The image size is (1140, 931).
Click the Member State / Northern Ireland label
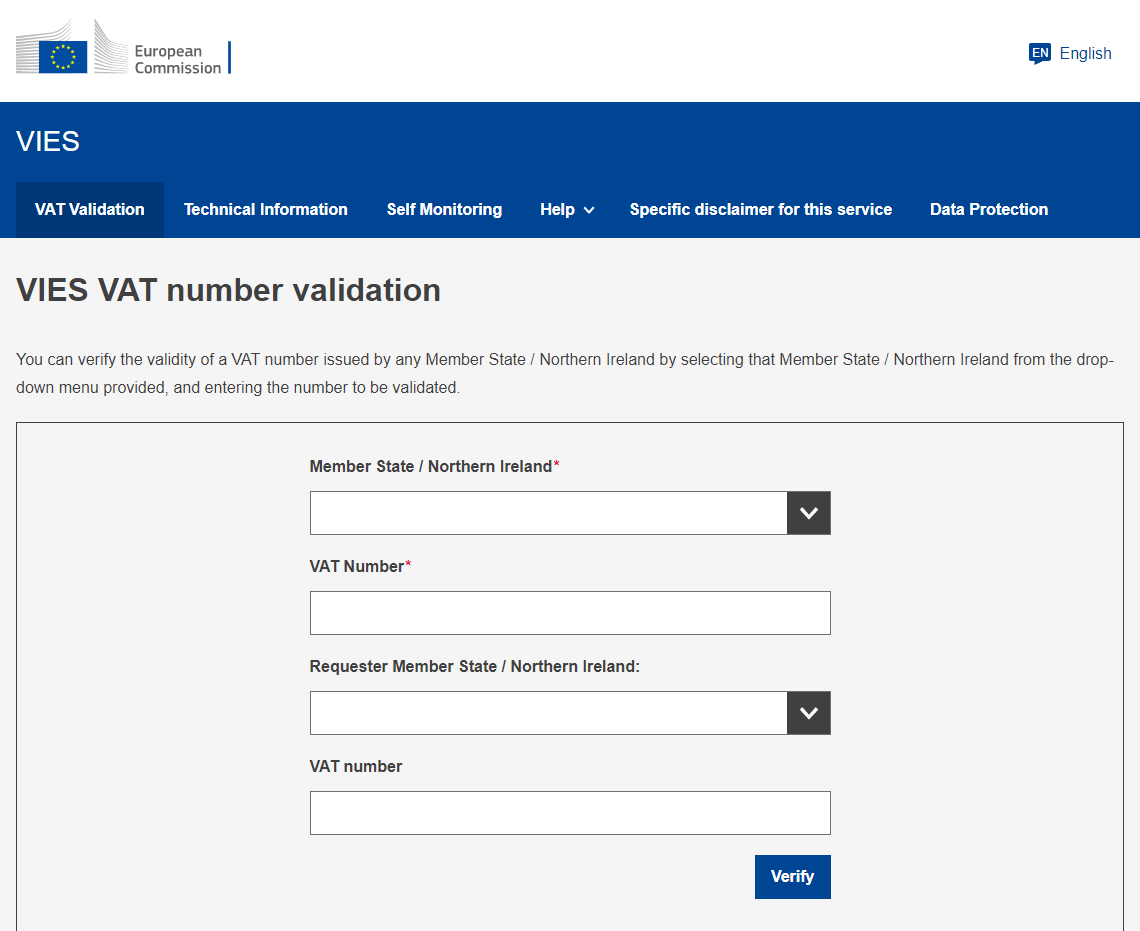tap(430, 467)
